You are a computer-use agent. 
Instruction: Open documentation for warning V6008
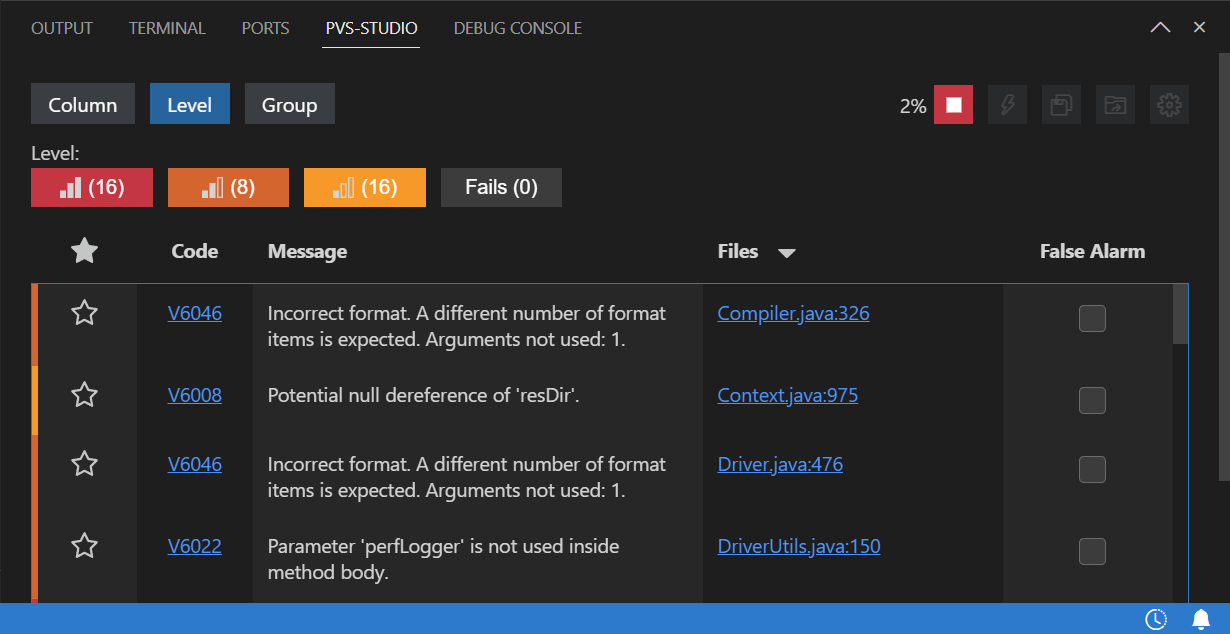195,394
